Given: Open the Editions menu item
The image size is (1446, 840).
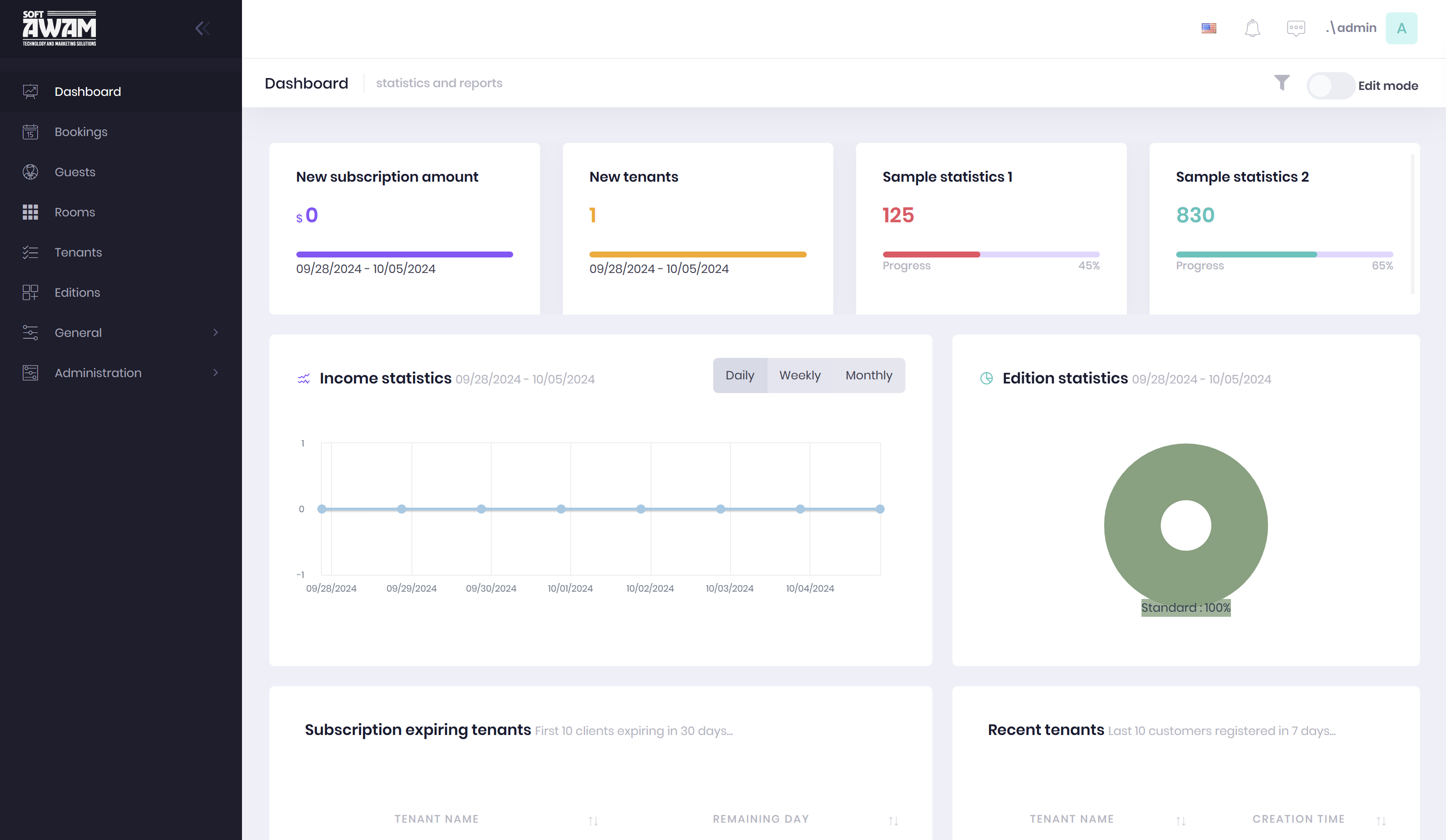Looking at the screenshot, I should [77, 293].
